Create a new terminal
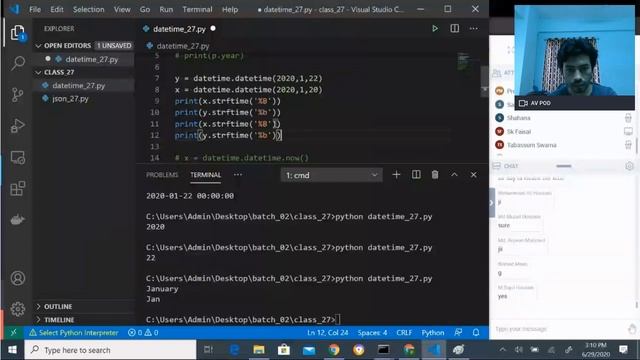This screenshot has width=640, height=360. pyautogui.click(x=396, y=175)
